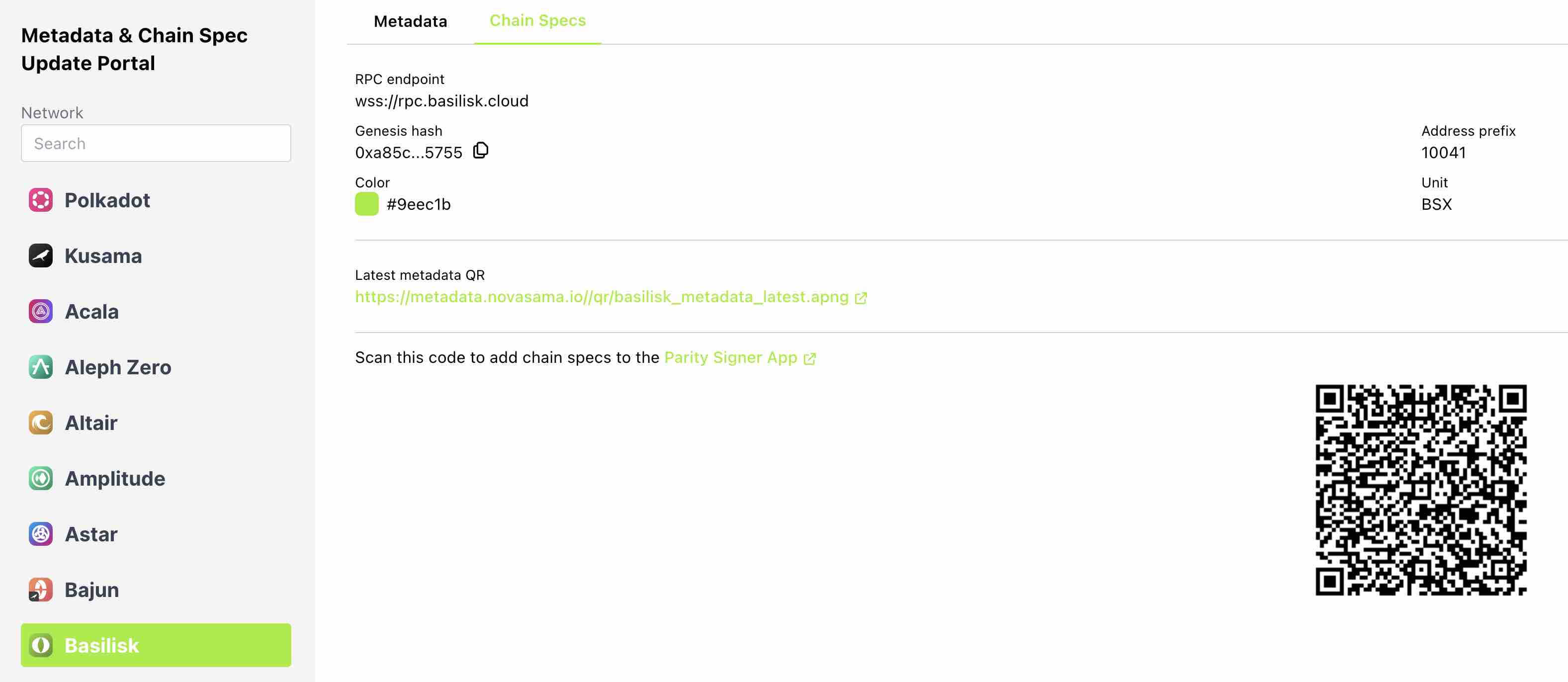Select the Astar network icon
This screenshot has width=1568, height=682.
coord(41,534)
